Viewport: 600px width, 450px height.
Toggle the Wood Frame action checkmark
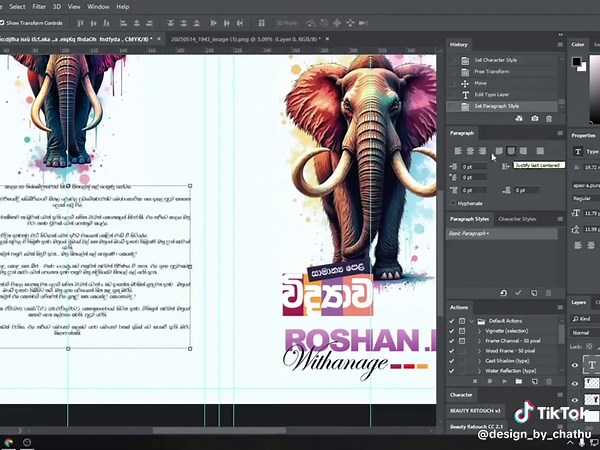point(452,351)
